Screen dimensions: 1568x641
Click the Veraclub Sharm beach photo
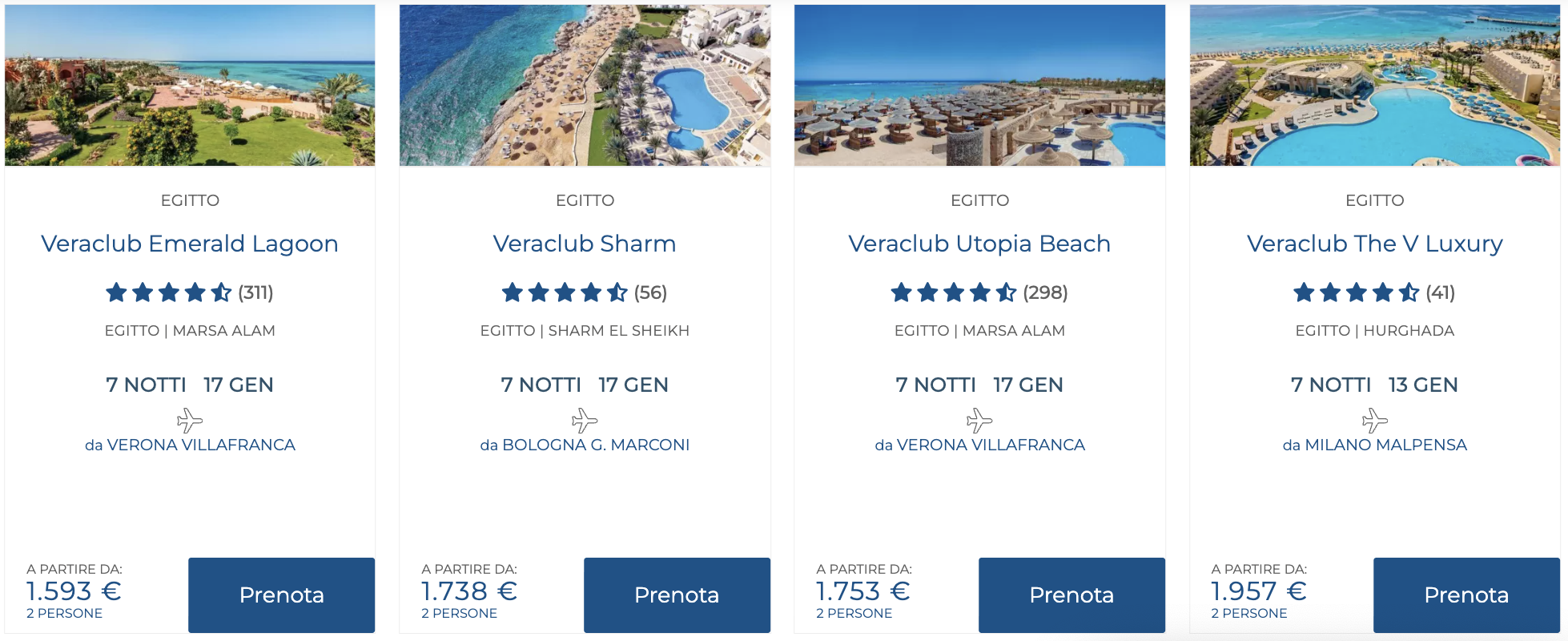[585, 84]
